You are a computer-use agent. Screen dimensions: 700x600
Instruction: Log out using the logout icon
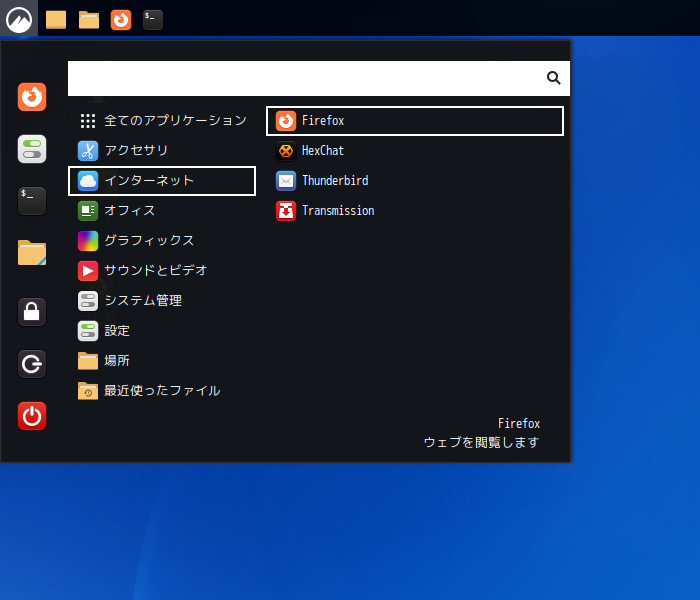(32, 364)
